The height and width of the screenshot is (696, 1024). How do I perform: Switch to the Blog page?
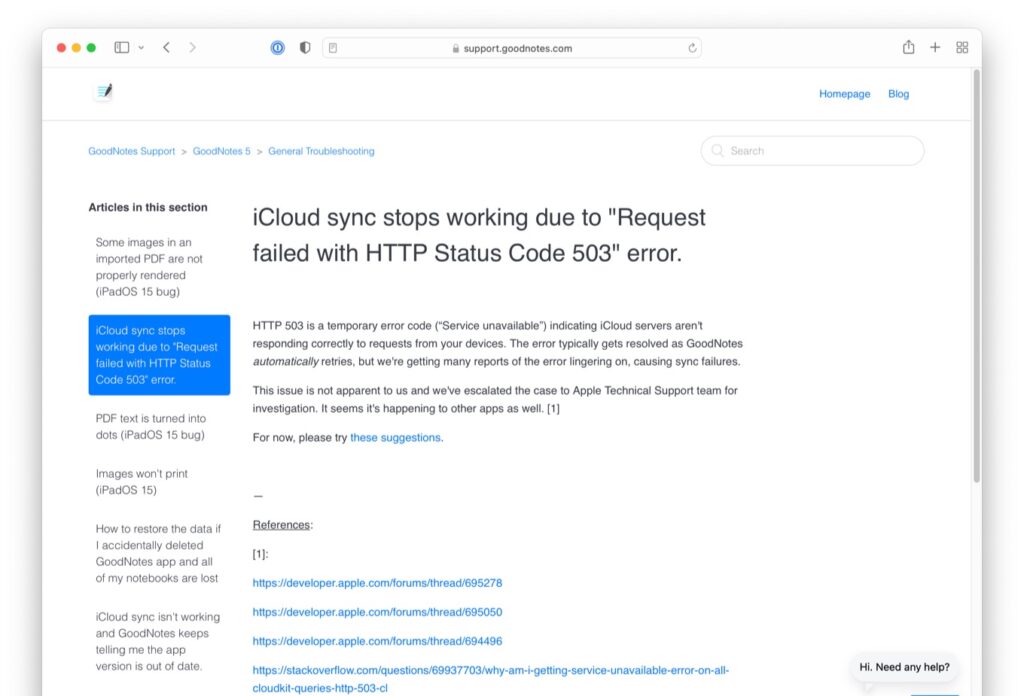tap(897, 93)
